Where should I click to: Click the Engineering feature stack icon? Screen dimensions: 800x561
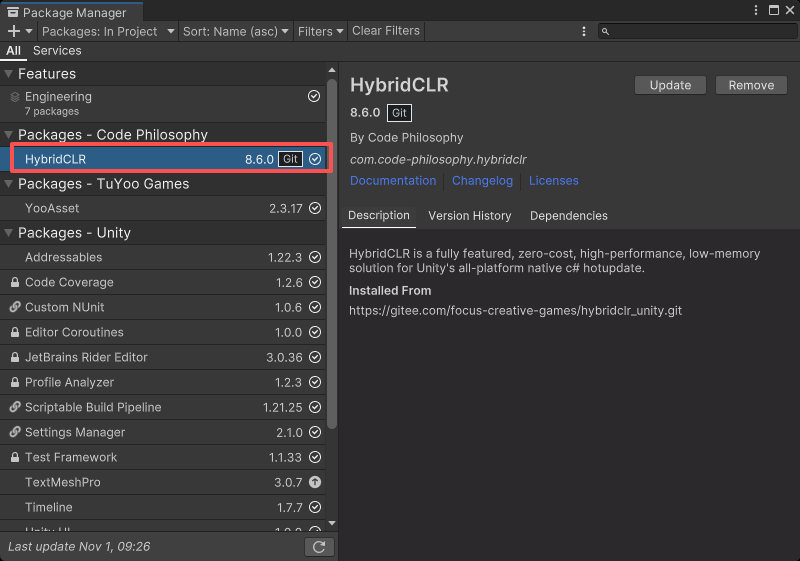[15, 96]
